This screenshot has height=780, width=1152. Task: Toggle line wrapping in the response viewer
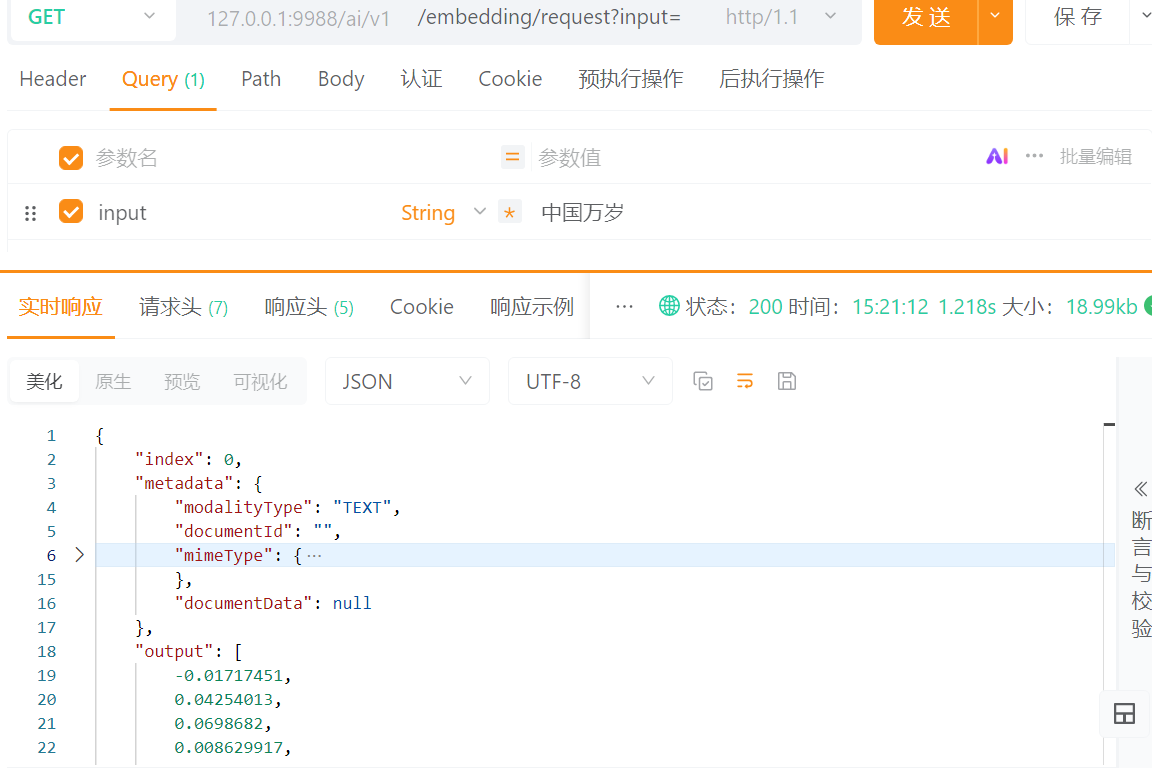pos(744,381)
